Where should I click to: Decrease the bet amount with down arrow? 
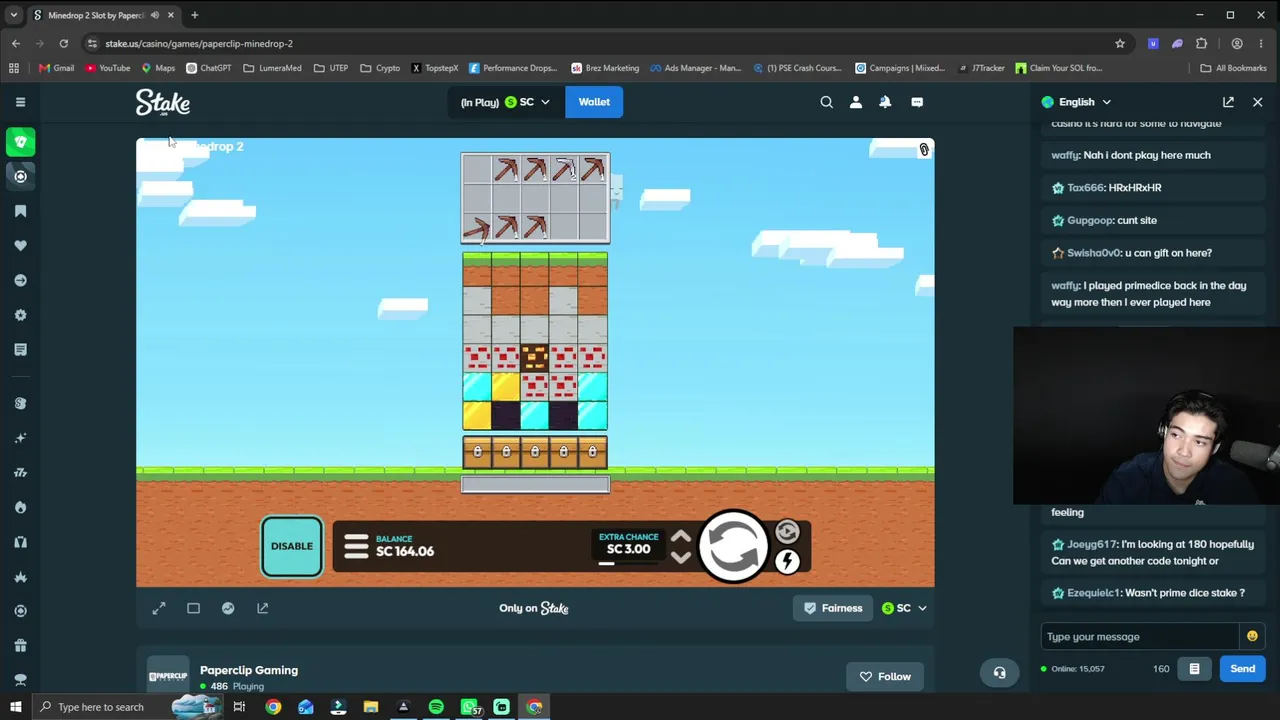[681, 557]
